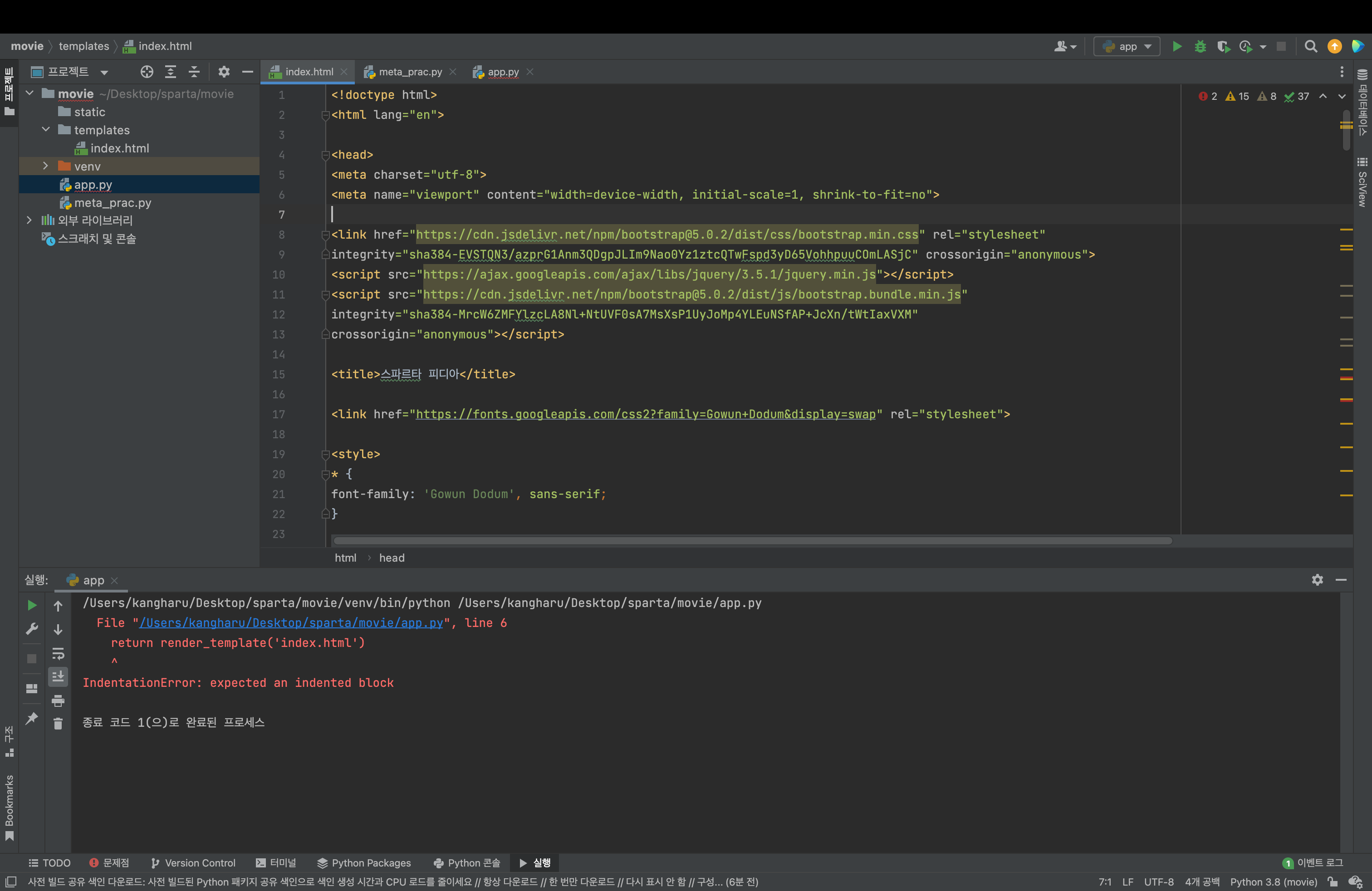1372x891 pixels.
Task: Run app with coverage icon
Action: click(x=1223, y=46)
